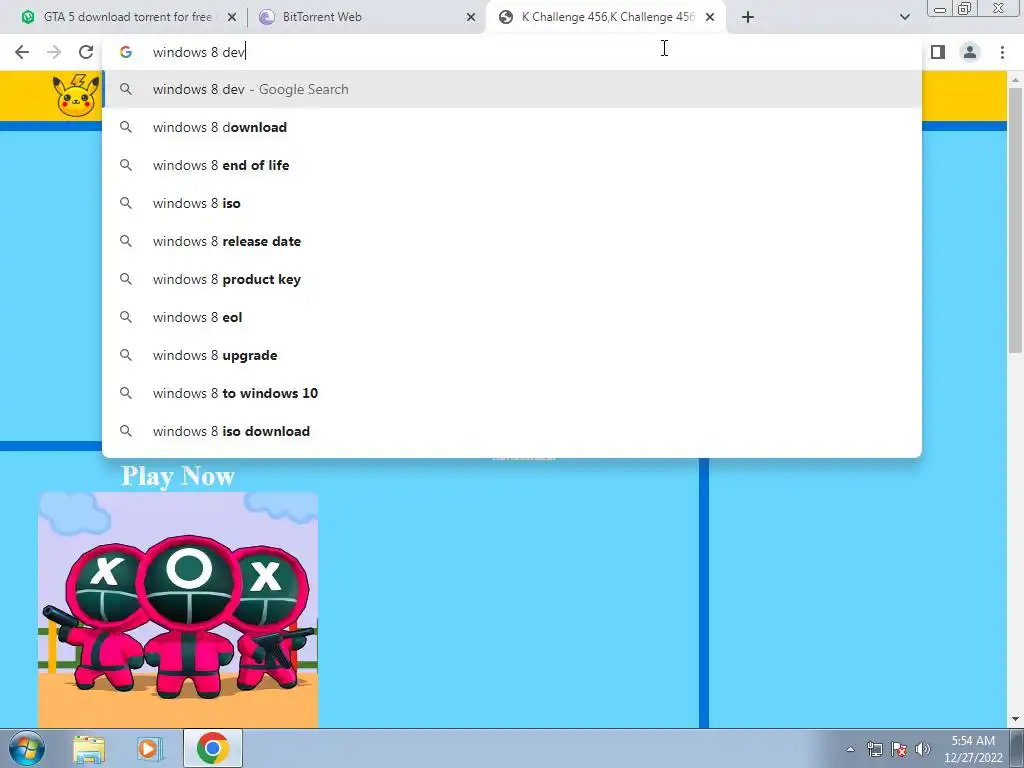Screen dimensions: 1024x768
Task: Open the volume speaker tray icon
Action: (922, 749)
